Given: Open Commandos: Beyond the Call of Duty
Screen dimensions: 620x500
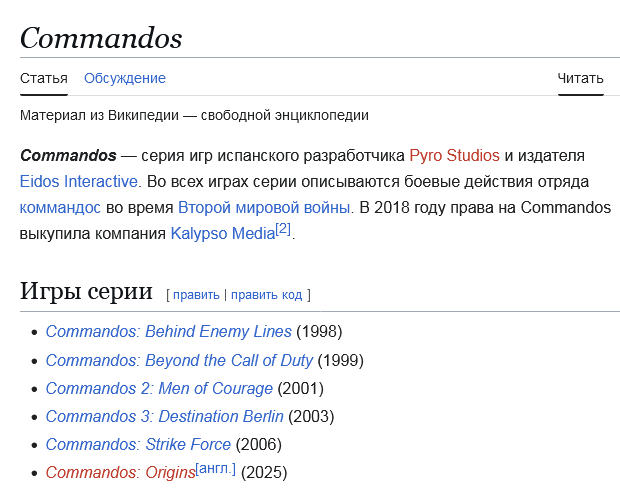Looking at the screenshot, I should (179, 360).
